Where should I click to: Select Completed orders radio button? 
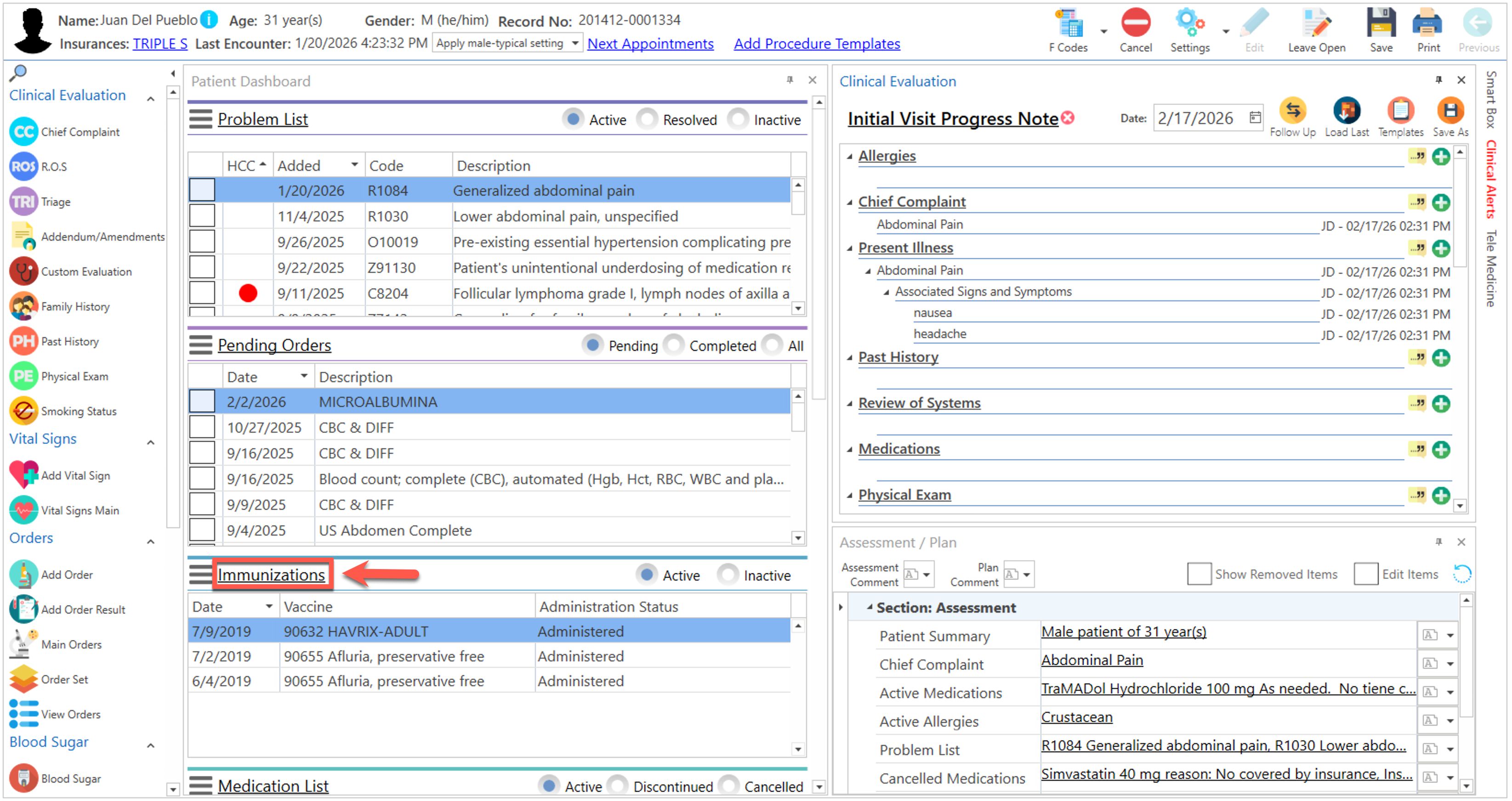coord(674,345)
